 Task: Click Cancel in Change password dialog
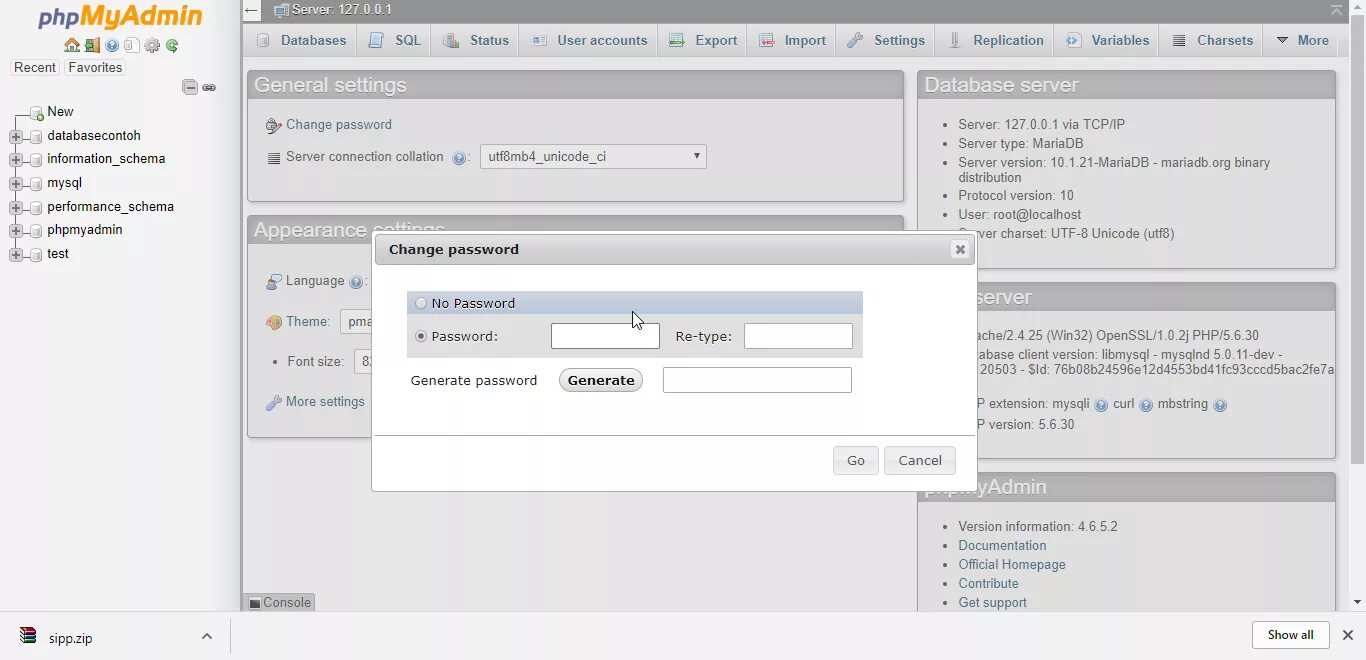920,460
